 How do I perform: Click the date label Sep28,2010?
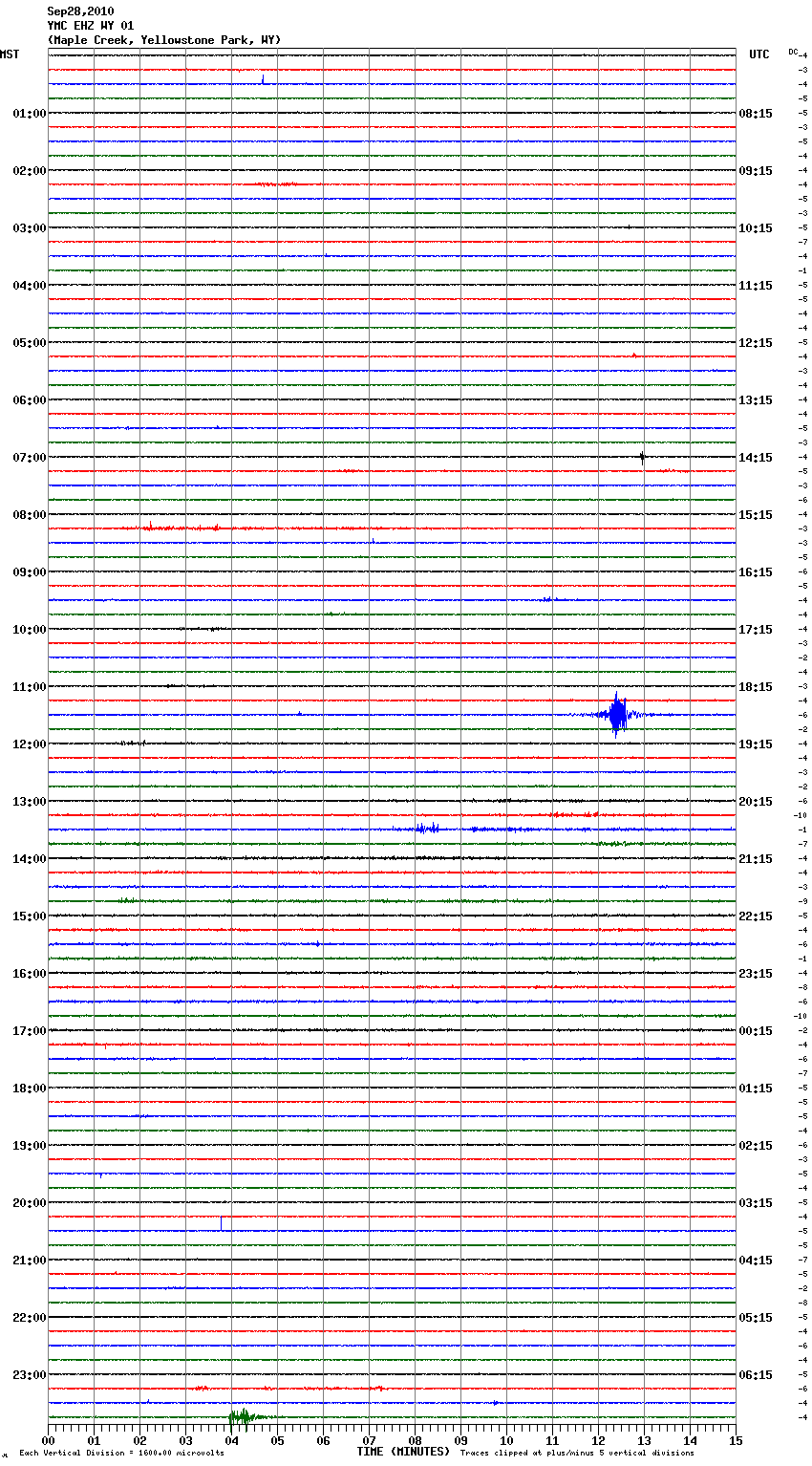tap(80, 11)
